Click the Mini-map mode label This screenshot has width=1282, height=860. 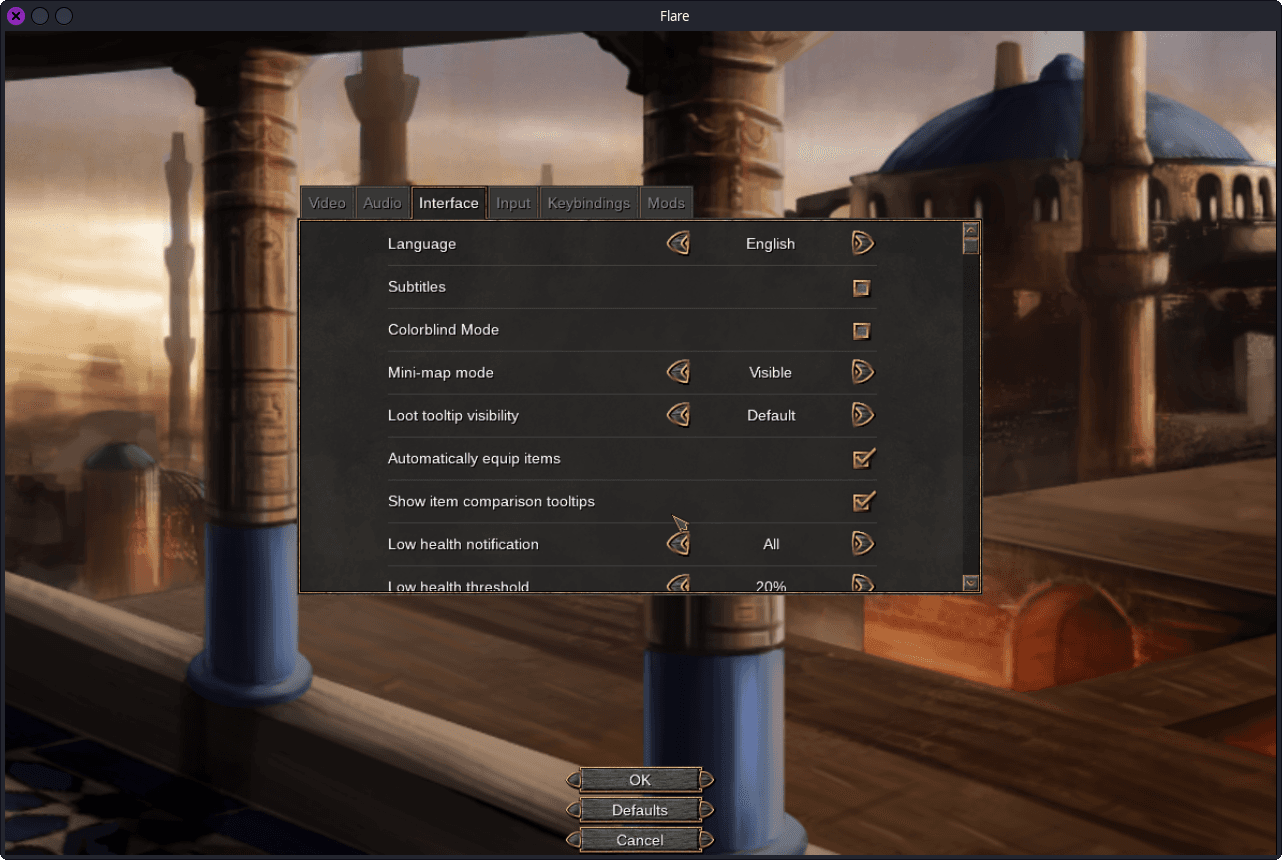(441, 373)
